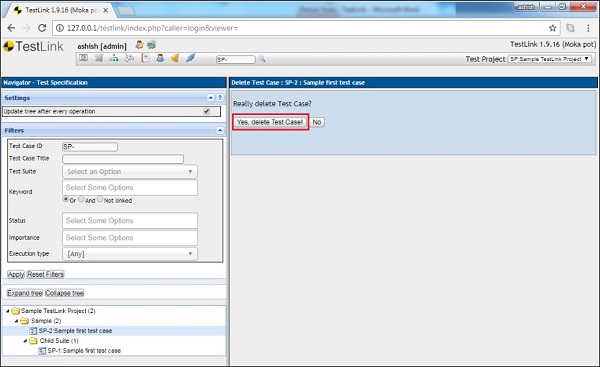Screen dimensions: 600x367
Task: View site information icon in address bar
Action: pyautogui.click(x=59, y=28)
